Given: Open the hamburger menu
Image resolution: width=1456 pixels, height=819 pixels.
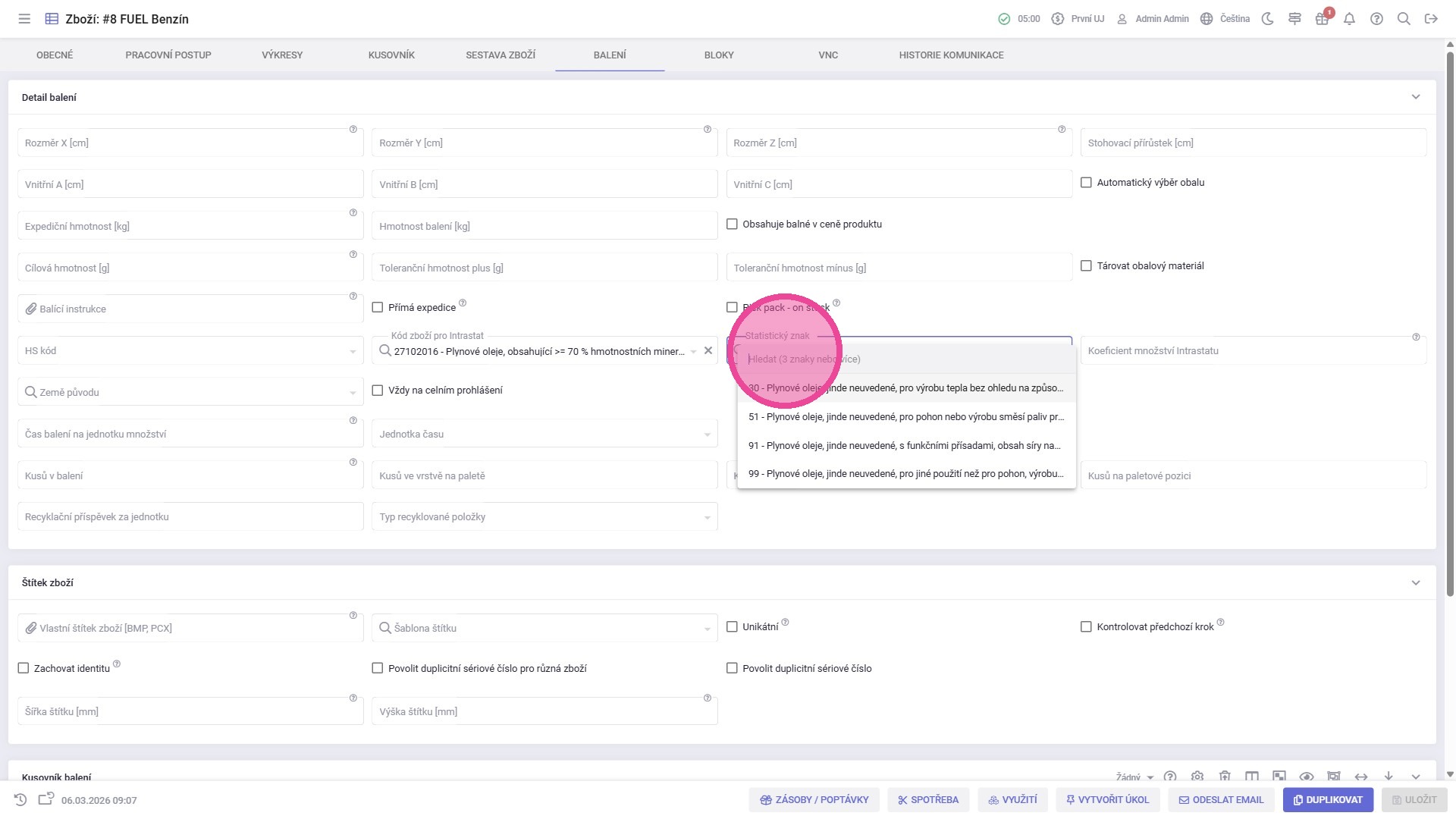Looking at the screenshot, I should click(24, 19).
